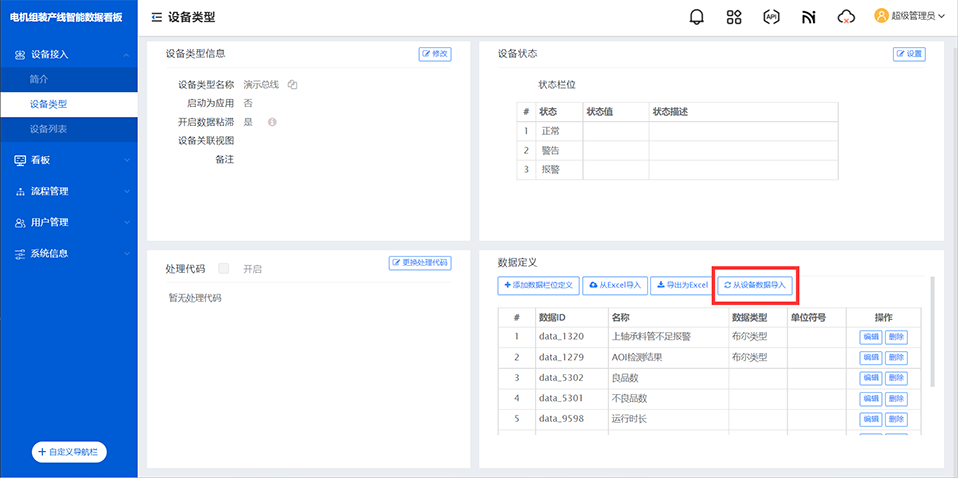Image resolution: width=958 pixels, height=478 pixels.
Task: Toggle the sidebar collapse hamburger icon
Action: click(157, 17)
